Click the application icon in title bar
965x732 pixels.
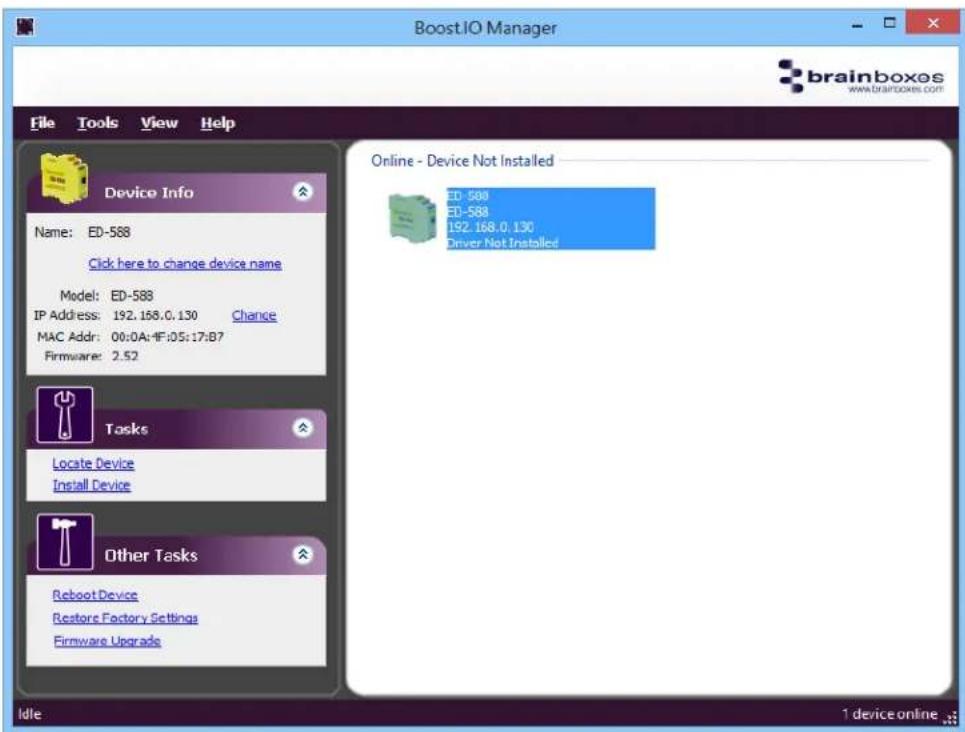[25, 27]
